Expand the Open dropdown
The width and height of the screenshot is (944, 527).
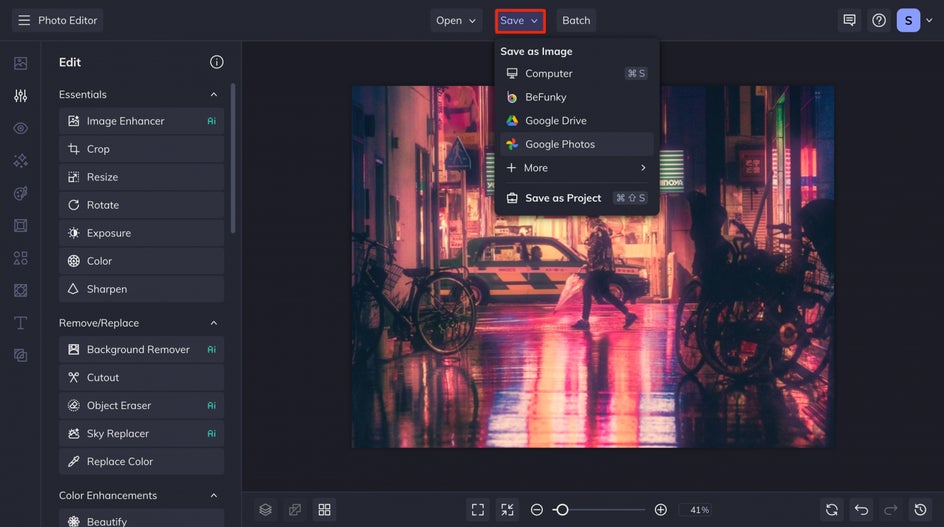pos(456,20)
